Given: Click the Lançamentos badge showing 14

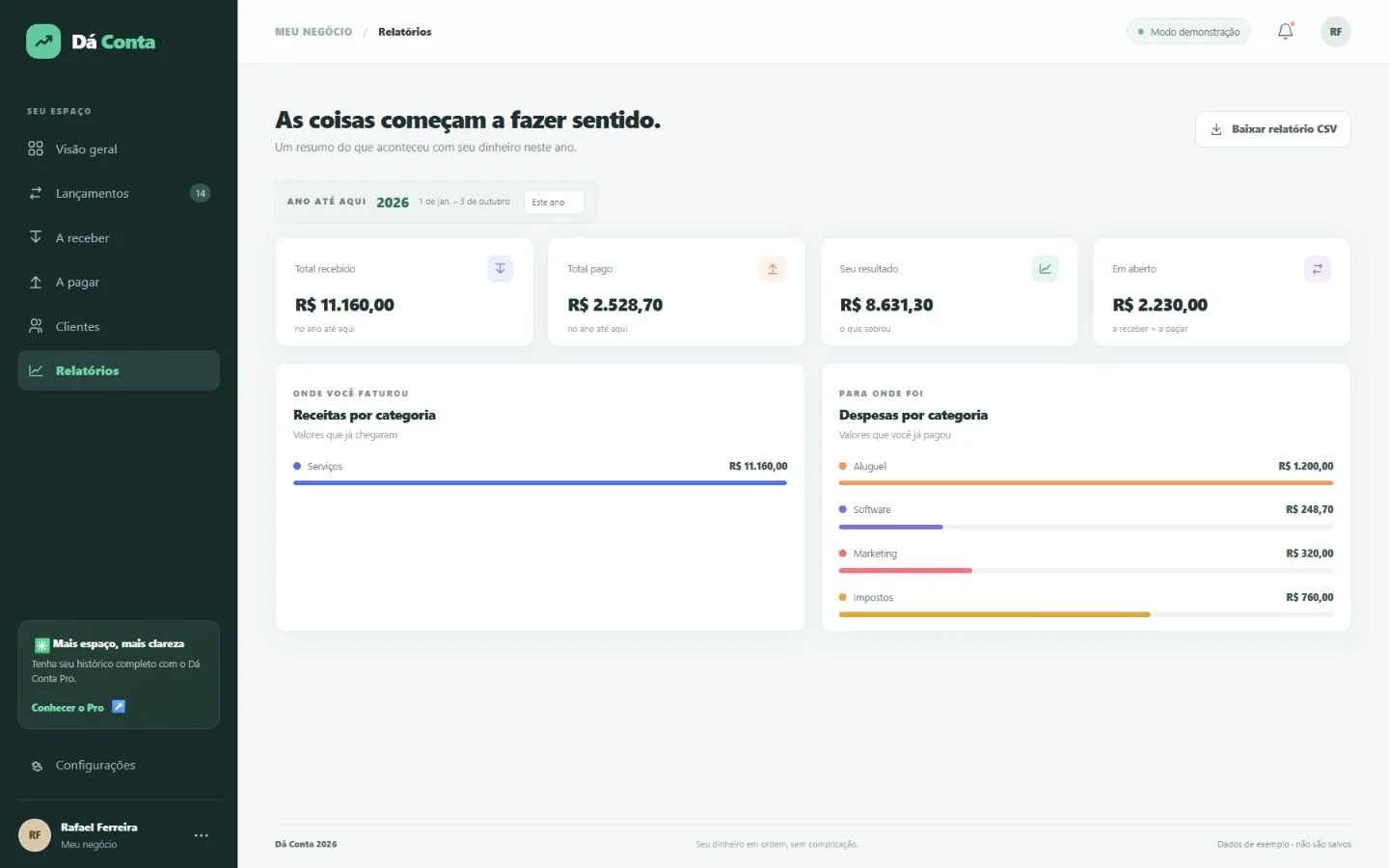Looking at the screenshot, I should tap(201, 193).
